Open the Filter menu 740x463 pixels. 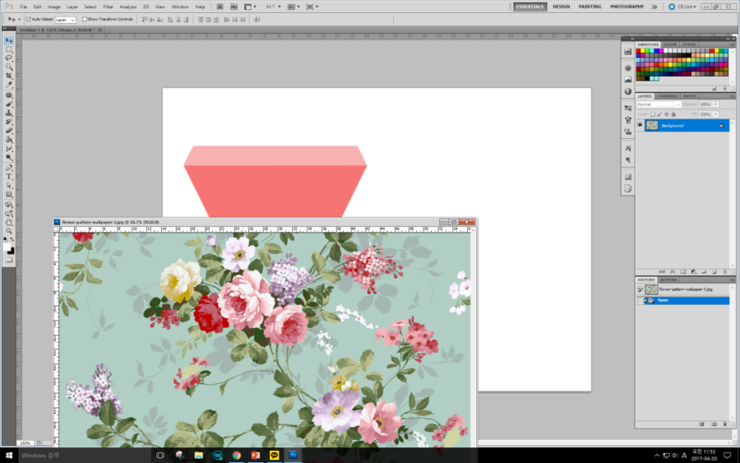[x=107, y=6]
